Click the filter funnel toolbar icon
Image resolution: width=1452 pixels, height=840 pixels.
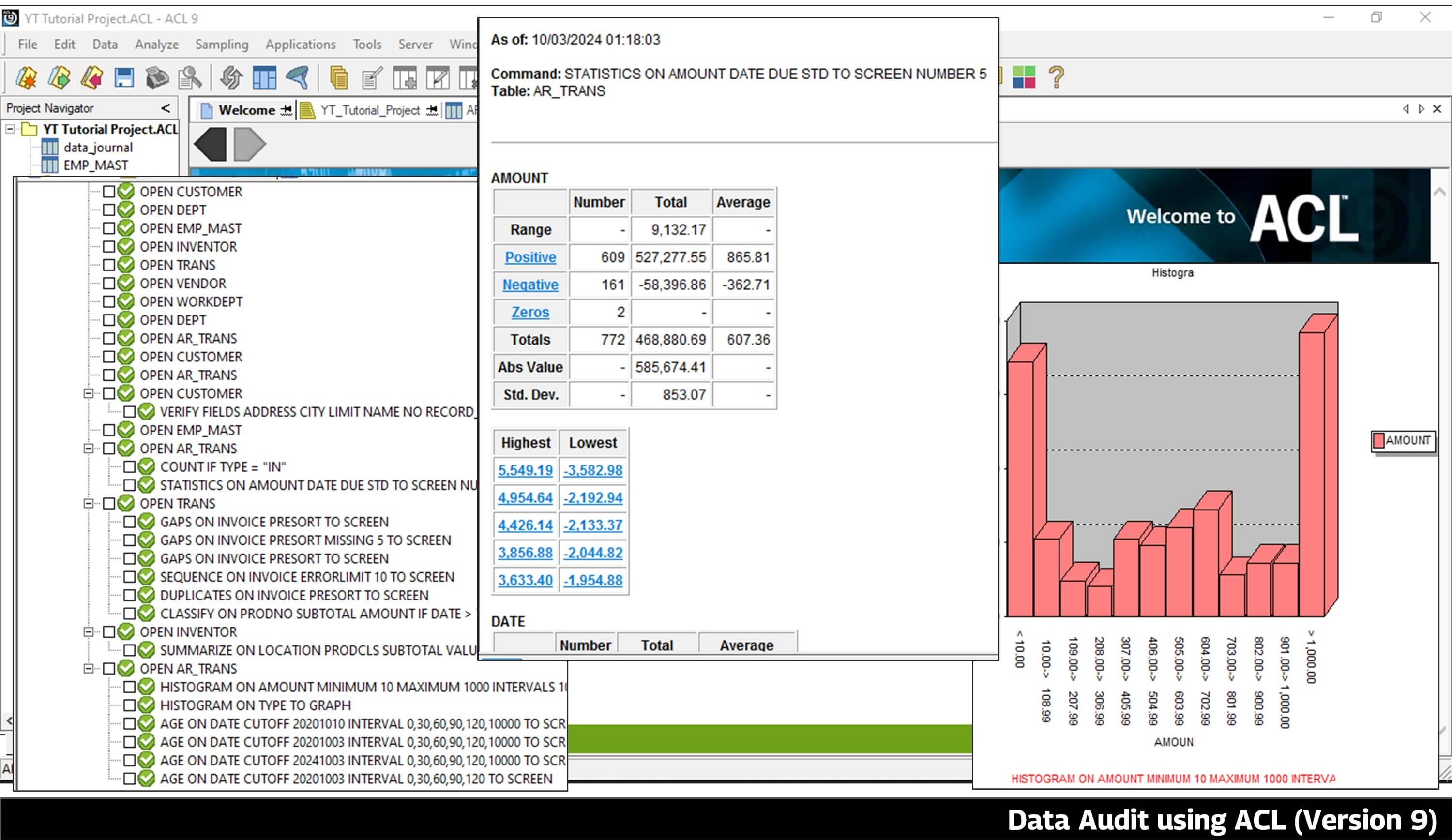click(x=298, y=77)
